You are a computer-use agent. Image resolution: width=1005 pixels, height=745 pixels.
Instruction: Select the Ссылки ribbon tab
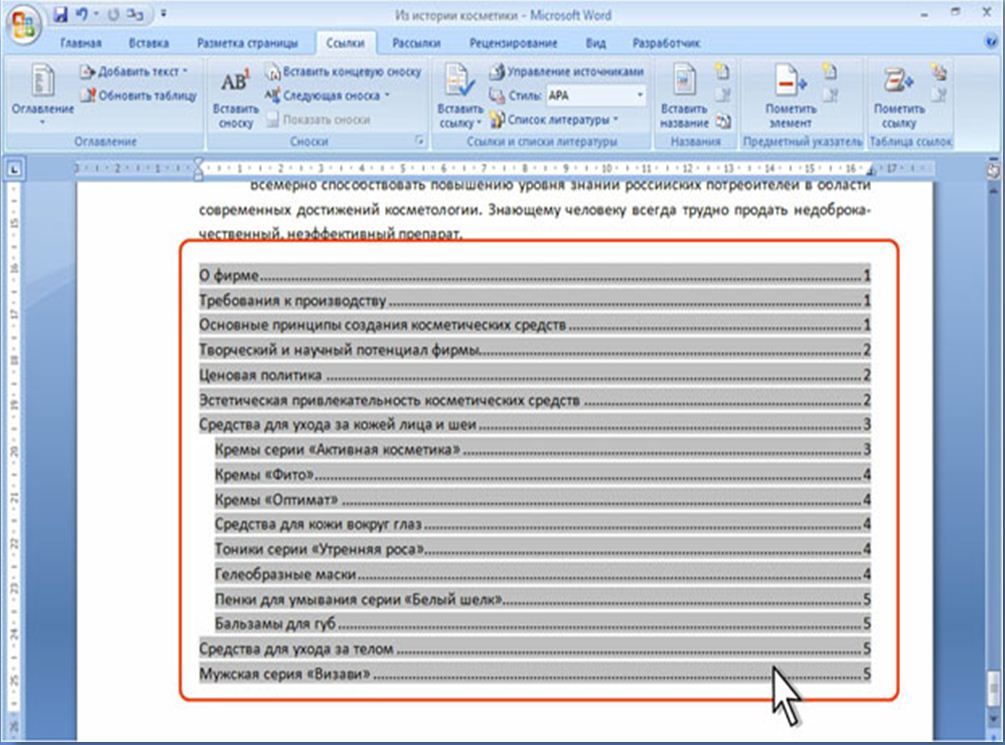345,43
